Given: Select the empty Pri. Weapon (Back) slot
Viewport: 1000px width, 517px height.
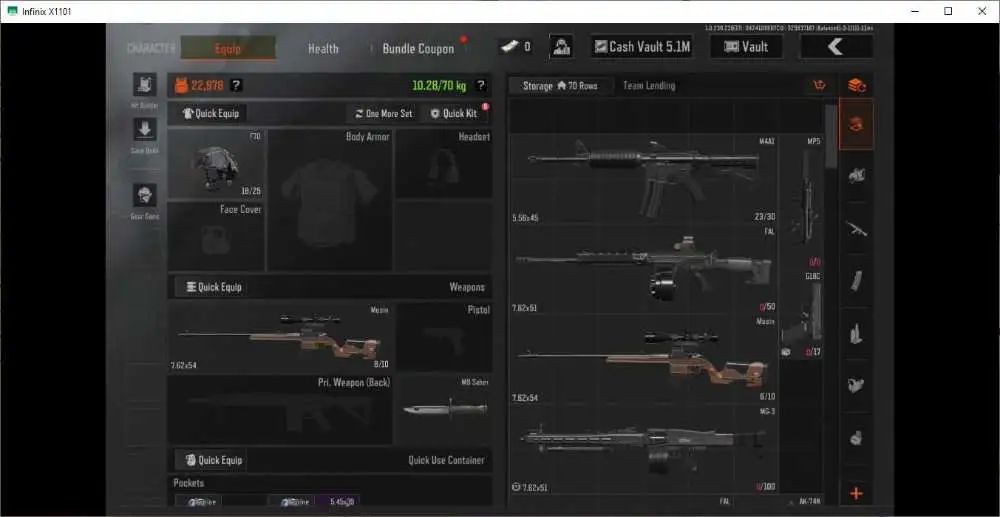Looking at the screenshot, I should 280,410.
